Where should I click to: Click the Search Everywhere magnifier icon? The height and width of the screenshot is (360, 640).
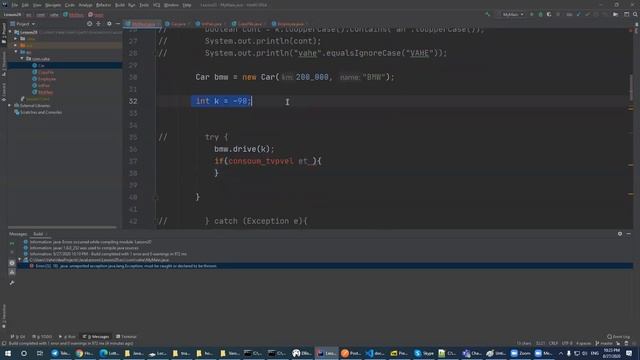(635, 15)
